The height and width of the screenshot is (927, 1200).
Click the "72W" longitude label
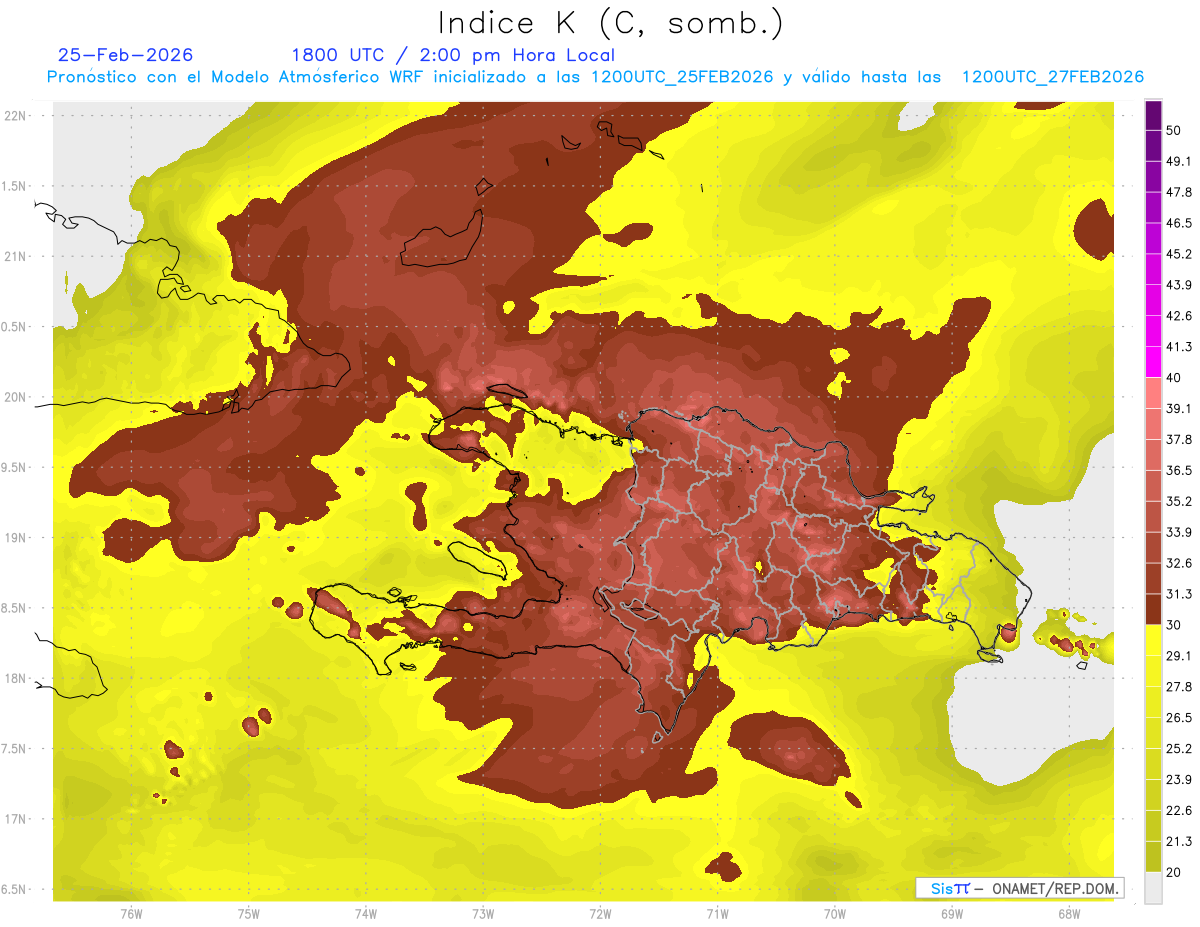[x=600, y=914]
